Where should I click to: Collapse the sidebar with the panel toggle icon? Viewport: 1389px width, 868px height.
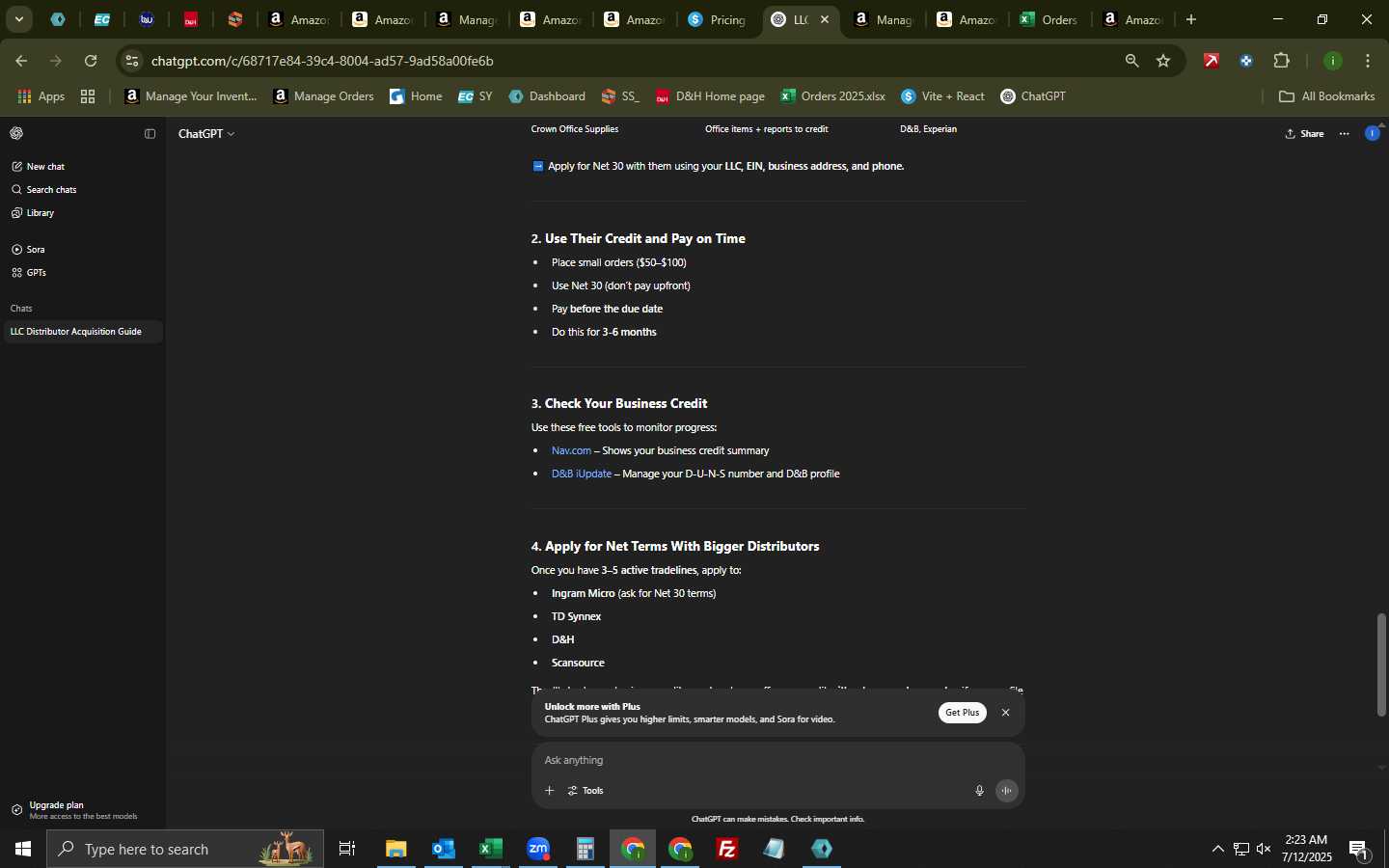tap(150, 134)
